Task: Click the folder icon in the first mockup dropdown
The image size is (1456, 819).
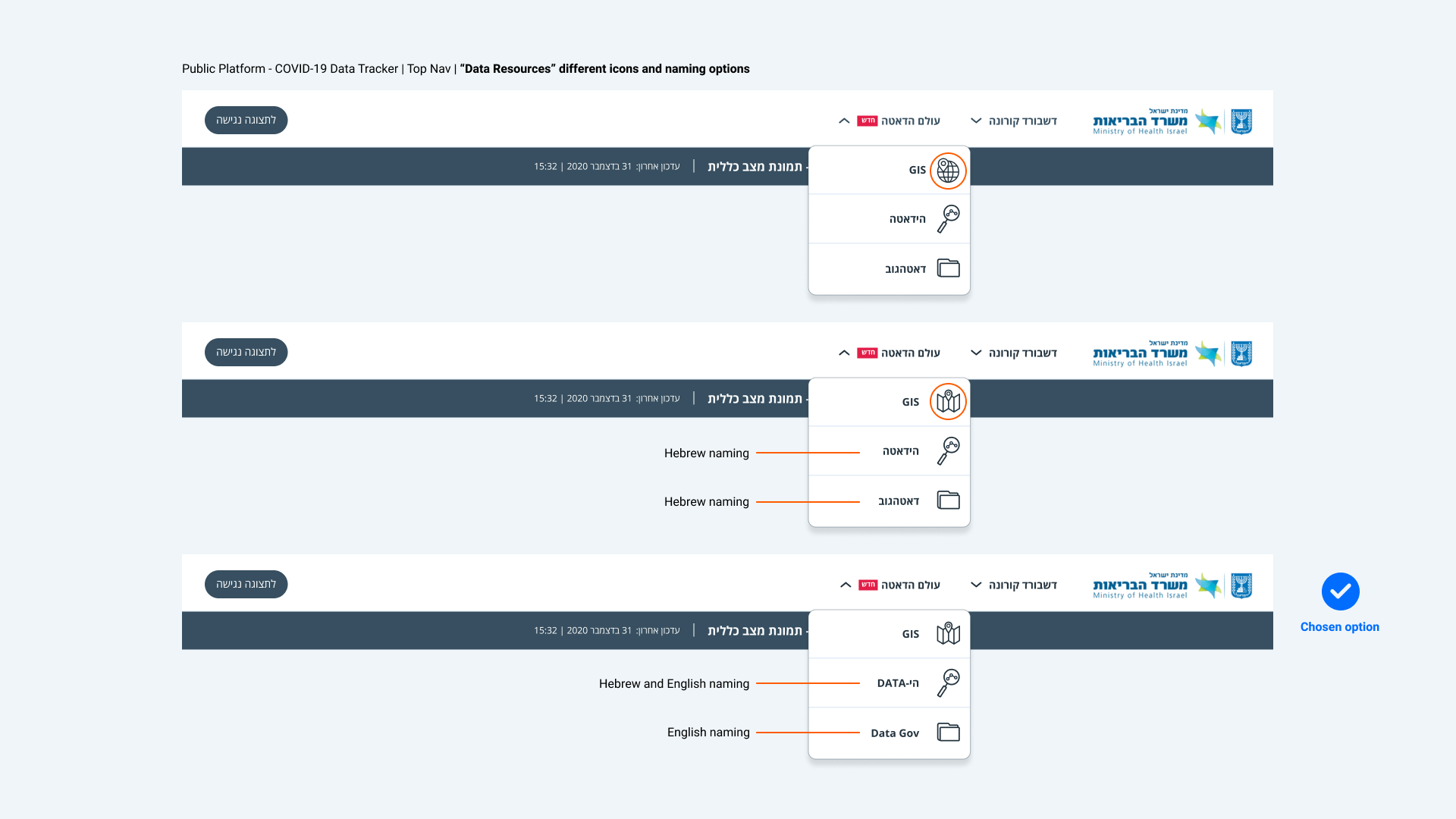Action: 948,268
